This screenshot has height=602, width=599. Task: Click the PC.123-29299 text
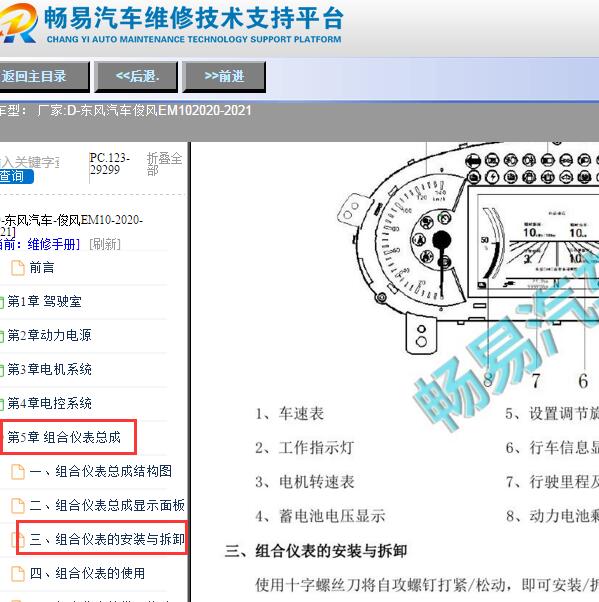(x=109, y=164)
